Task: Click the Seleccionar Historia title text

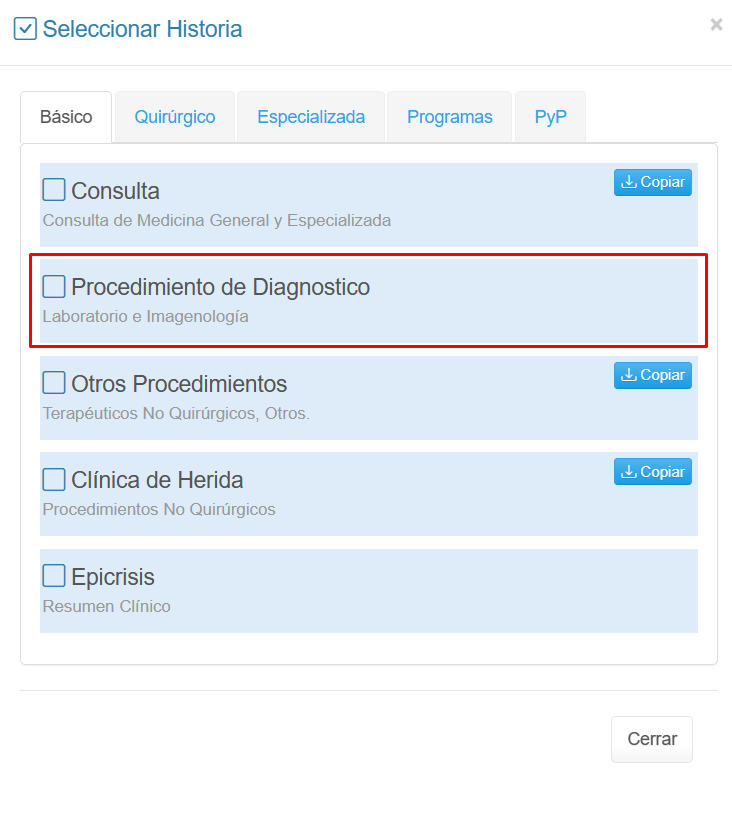Action: [142, 29]
